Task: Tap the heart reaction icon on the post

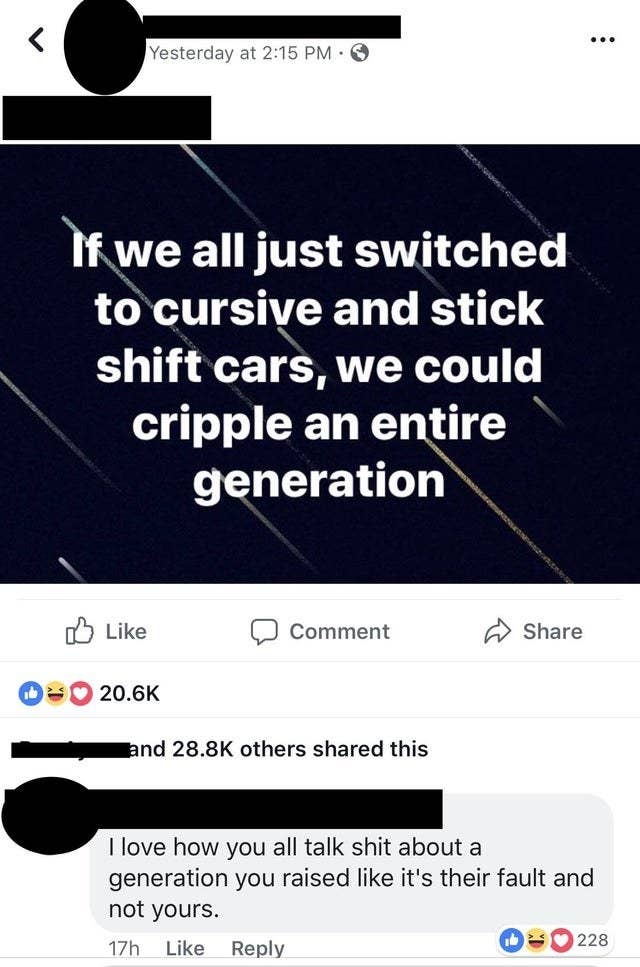Action: pos(81,694)
